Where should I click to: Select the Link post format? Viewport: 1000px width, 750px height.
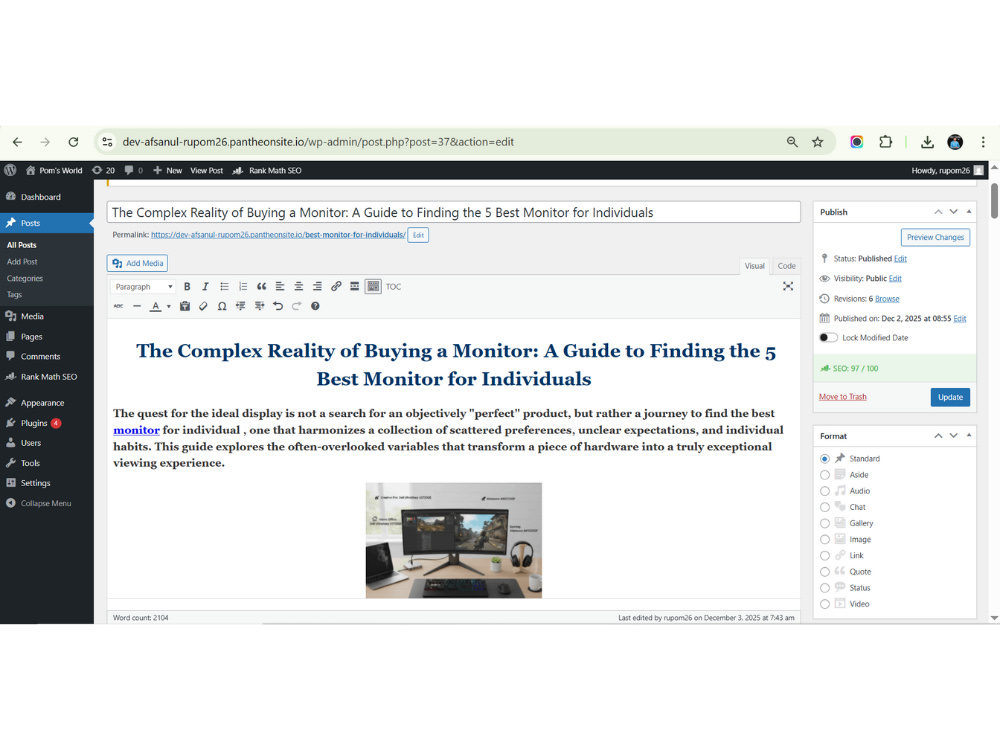(825, 555)
